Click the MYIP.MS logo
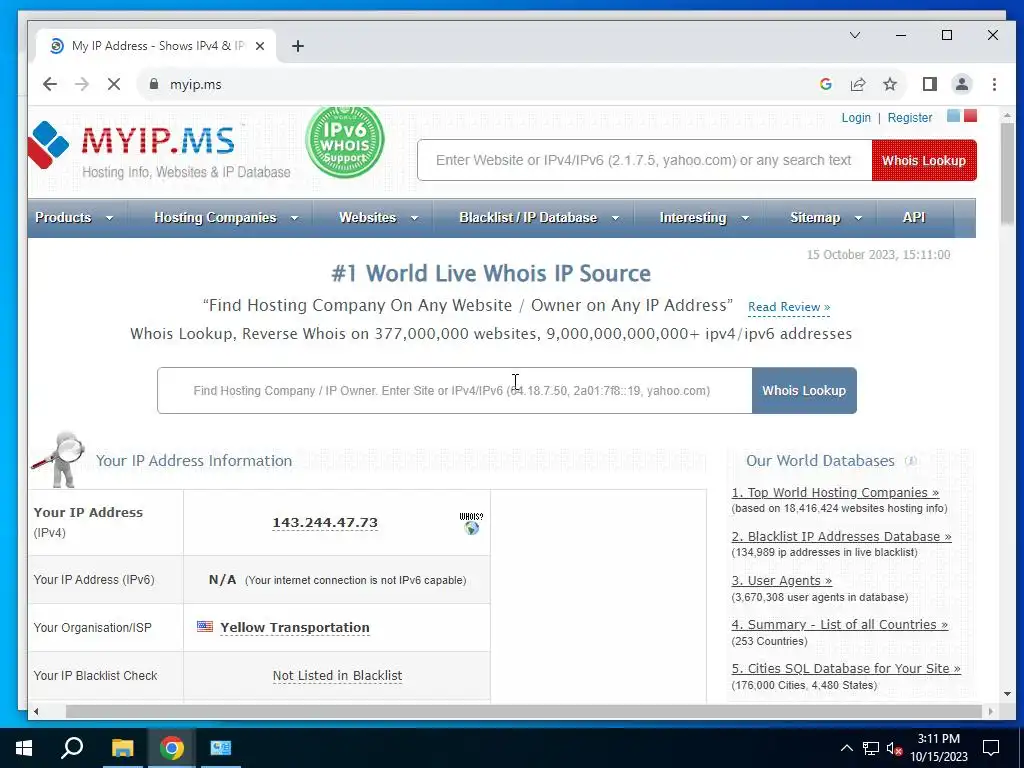Viewport: 1024px width, 768px height. (x=159, y=150)
